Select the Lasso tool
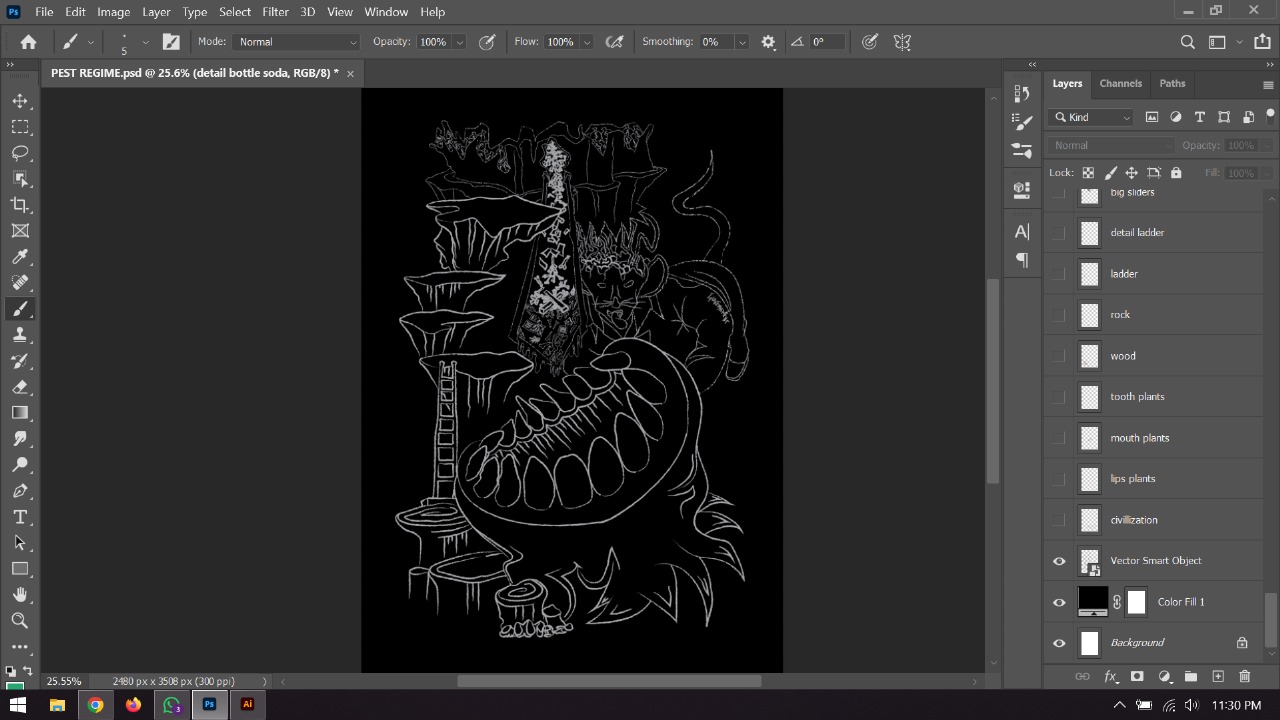This screenshot has width=1280, height=720. [19, 153]
